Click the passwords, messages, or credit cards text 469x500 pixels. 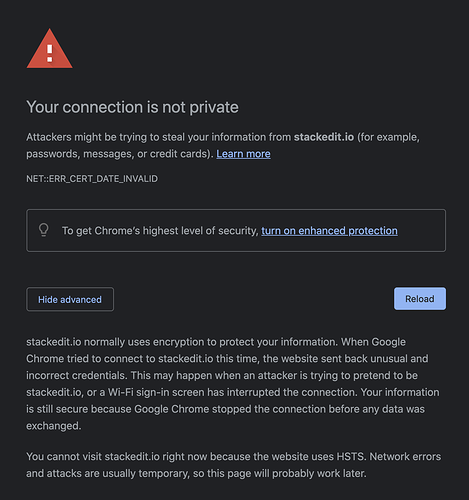[x=118, y=154]
